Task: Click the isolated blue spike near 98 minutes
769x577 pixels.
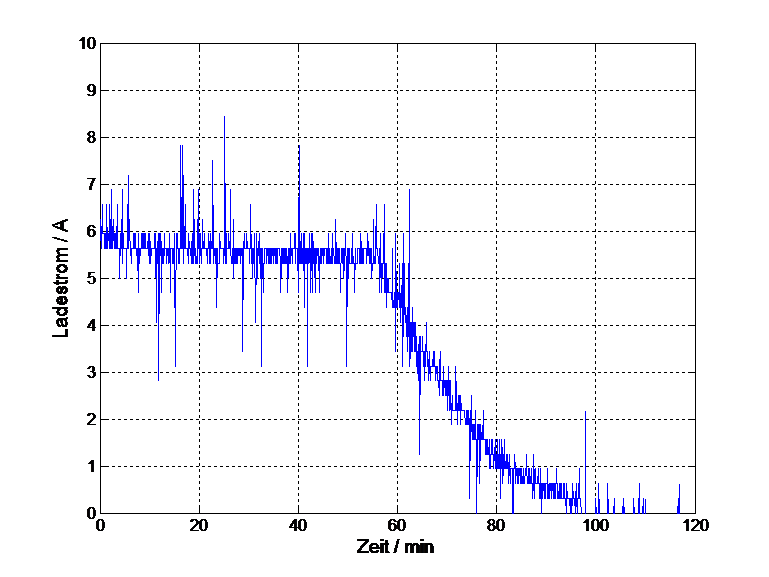Action: (585, 414)
